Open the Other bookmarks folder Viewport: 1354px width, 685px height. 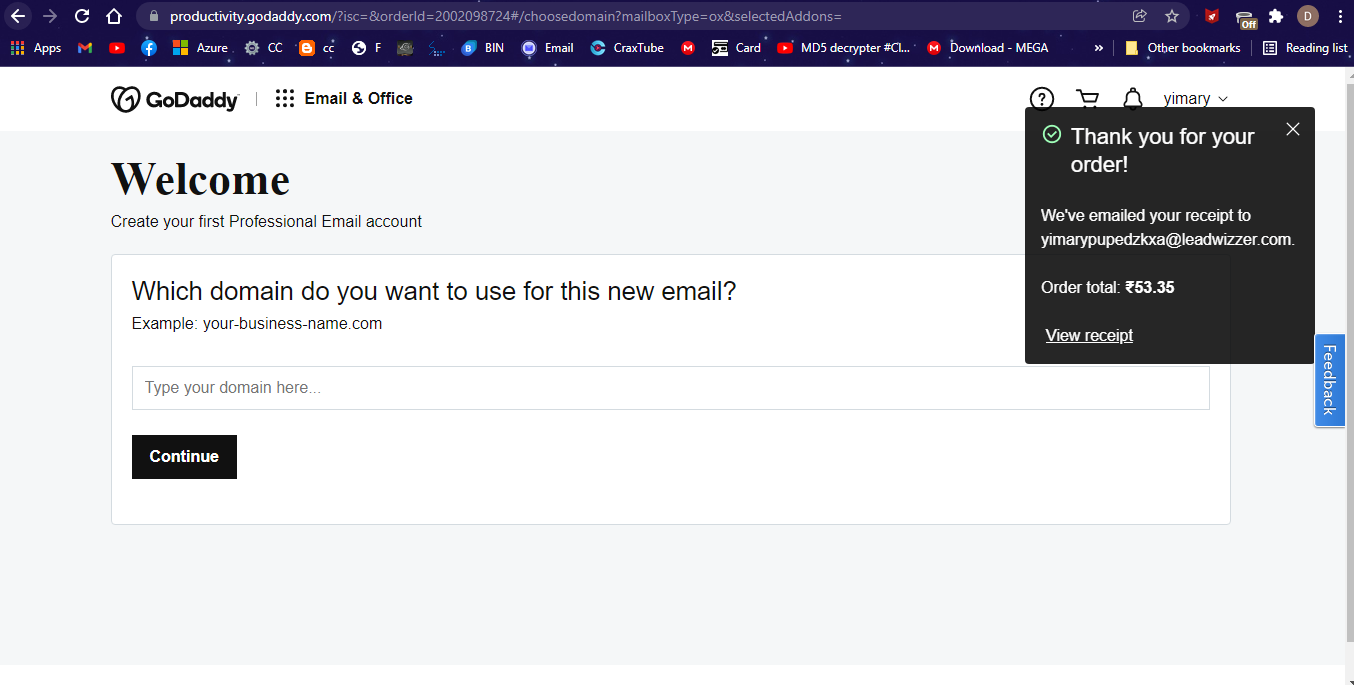coord(1182,47)
